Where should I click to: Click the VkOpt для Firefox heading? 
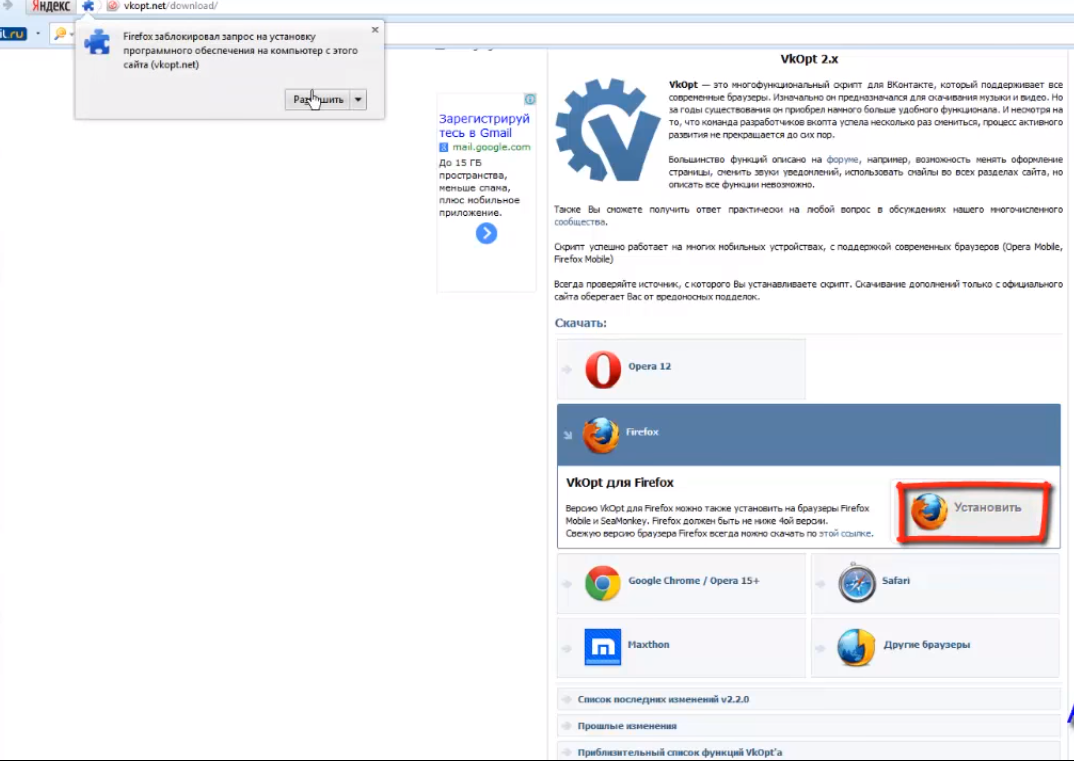coord(620,482)
